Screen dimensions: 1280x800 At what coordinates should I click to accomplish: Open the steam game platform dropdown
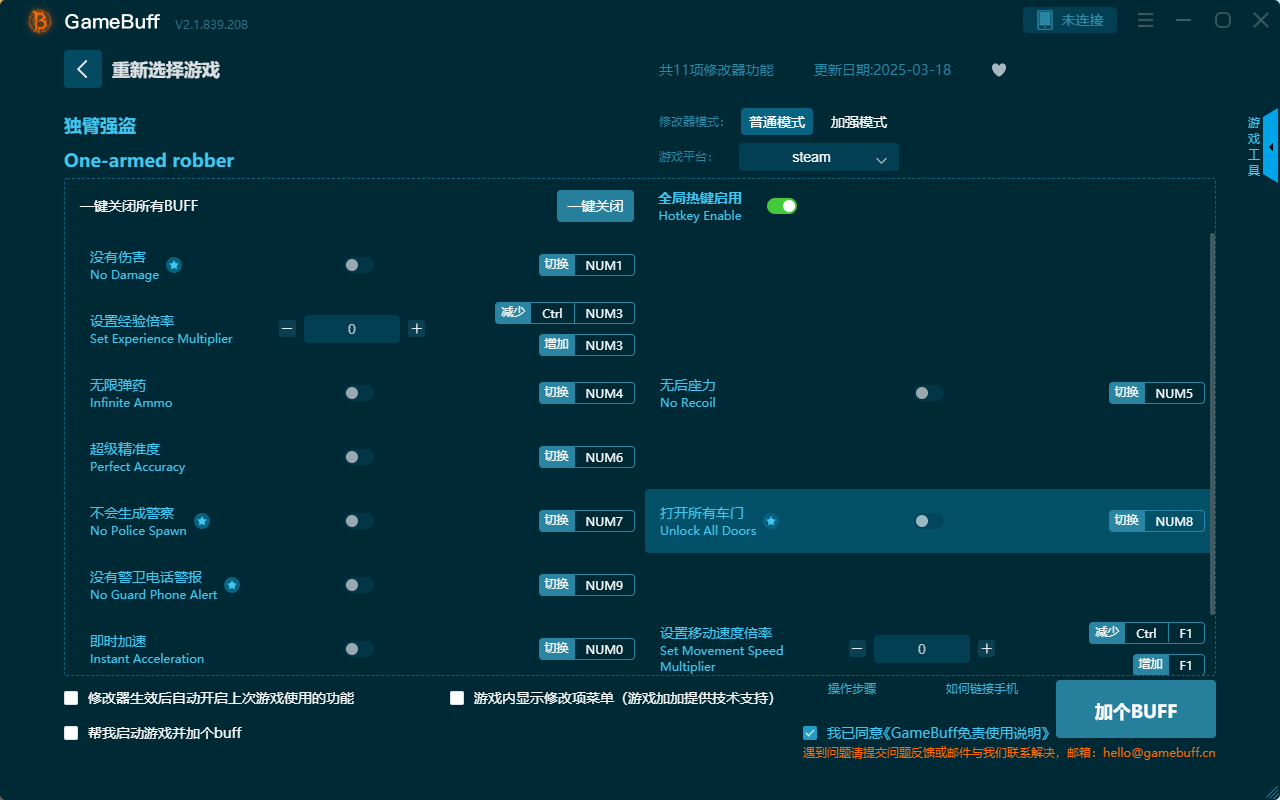click(818, 157)
